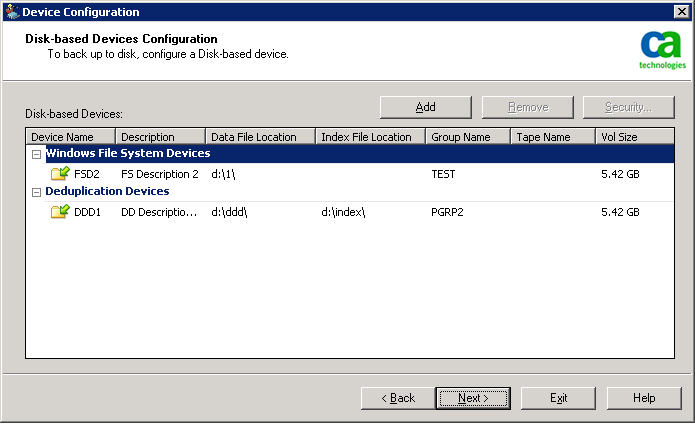Click the Device Configuration title bar icon

point(11,12)
